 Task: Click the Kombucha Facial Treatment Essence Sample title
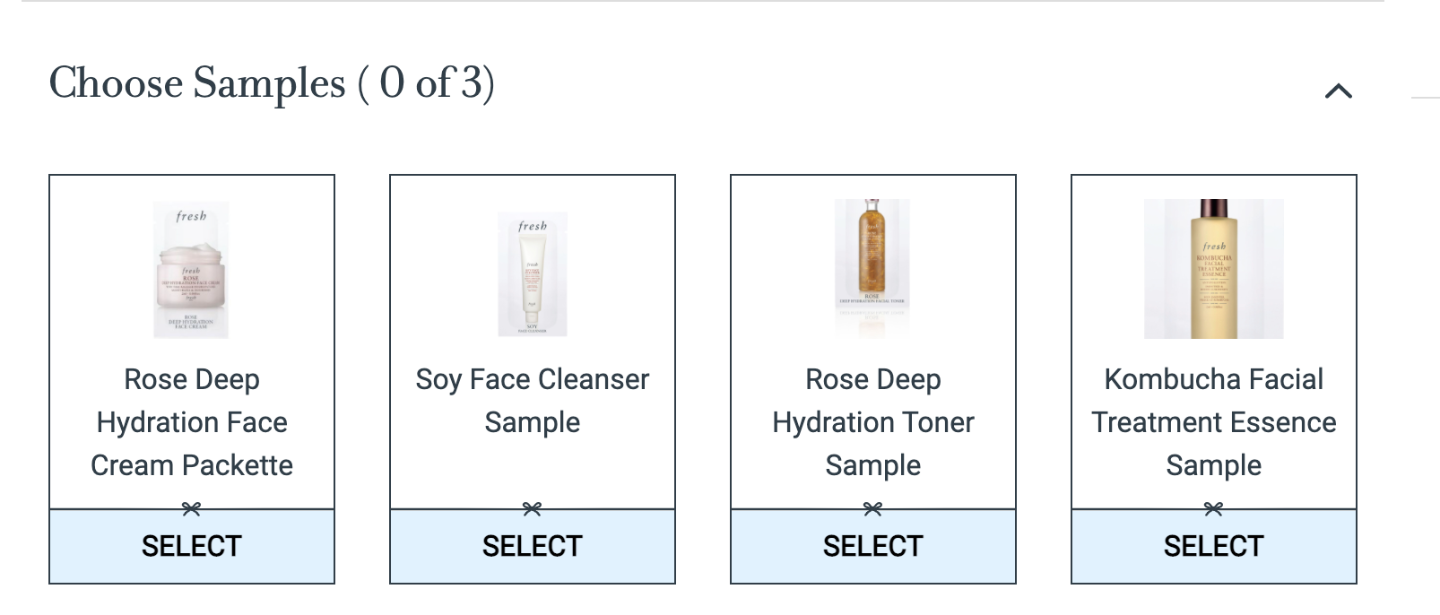point(1214,422)
